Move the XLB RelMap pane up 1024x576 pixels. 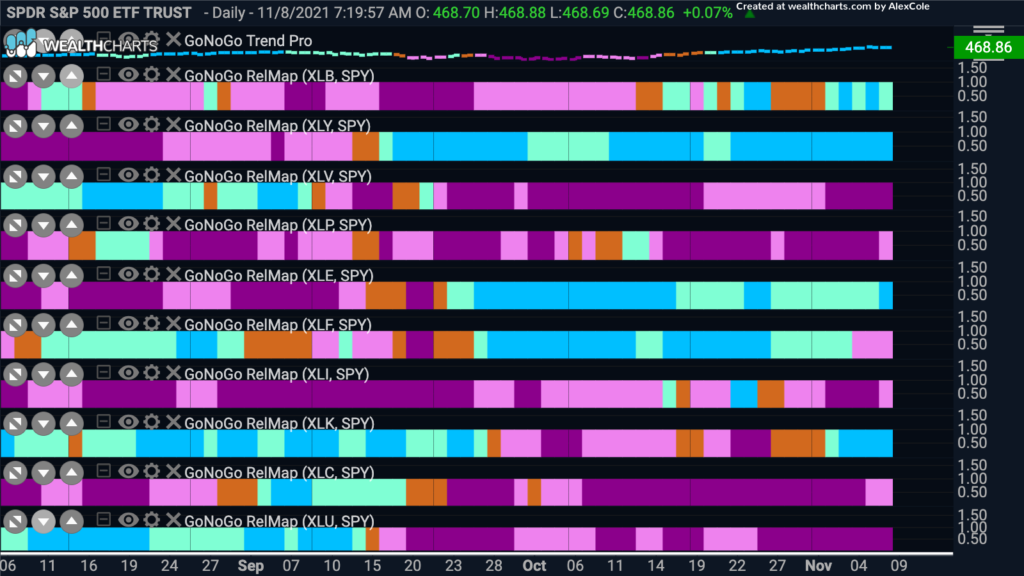(x=71, y=76)
